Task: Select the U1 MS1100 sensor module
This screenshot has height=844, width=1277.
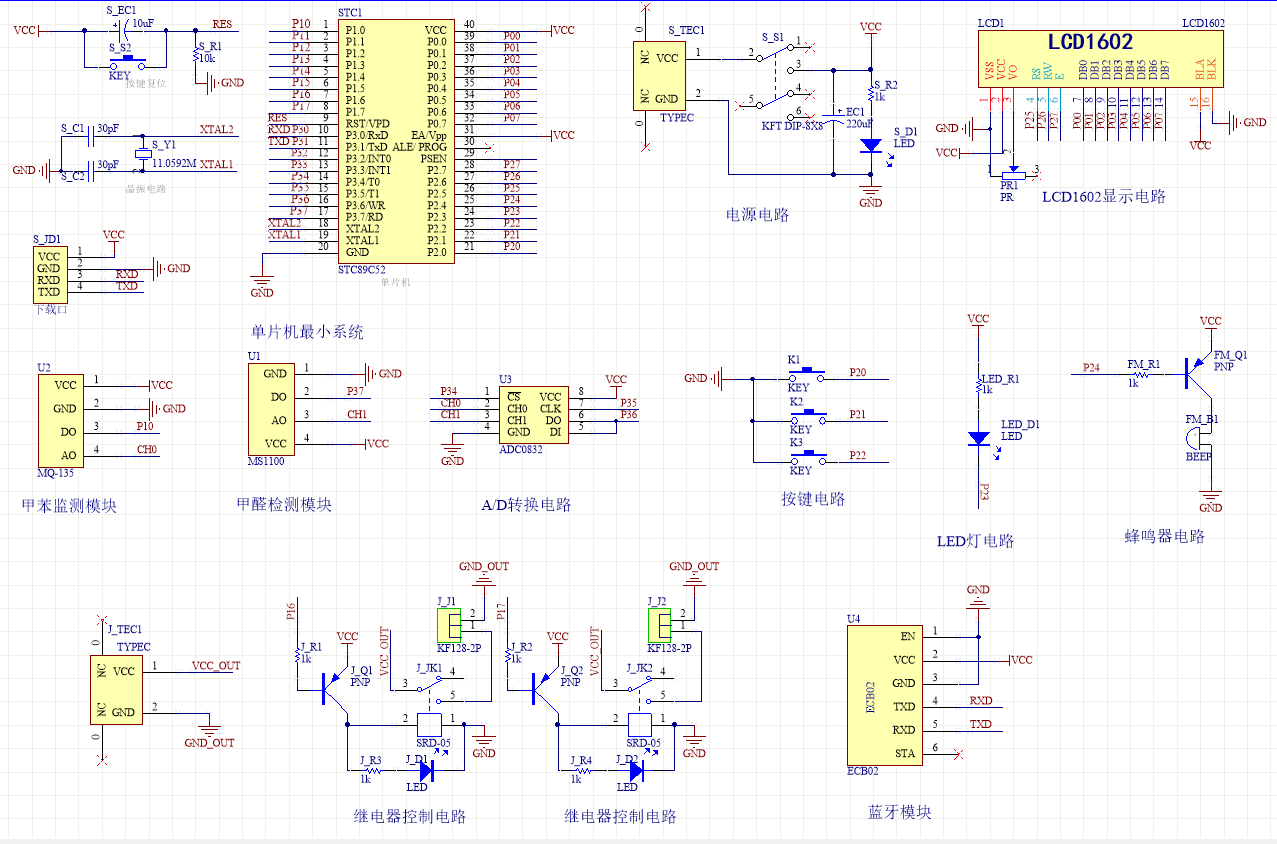Action: [272, 409]
